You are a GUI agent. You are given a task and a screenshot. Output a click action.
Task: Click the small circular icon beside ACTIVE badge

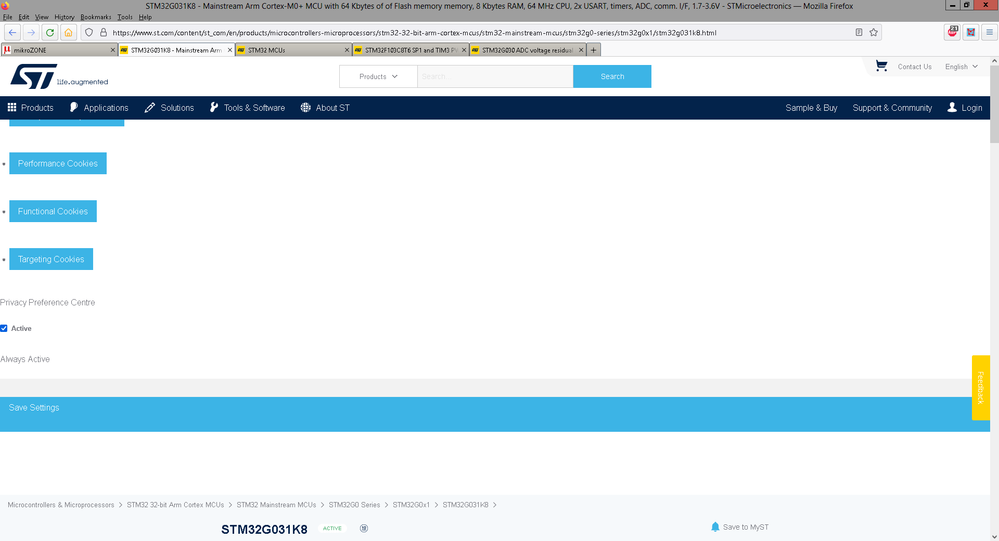(364, 528)
